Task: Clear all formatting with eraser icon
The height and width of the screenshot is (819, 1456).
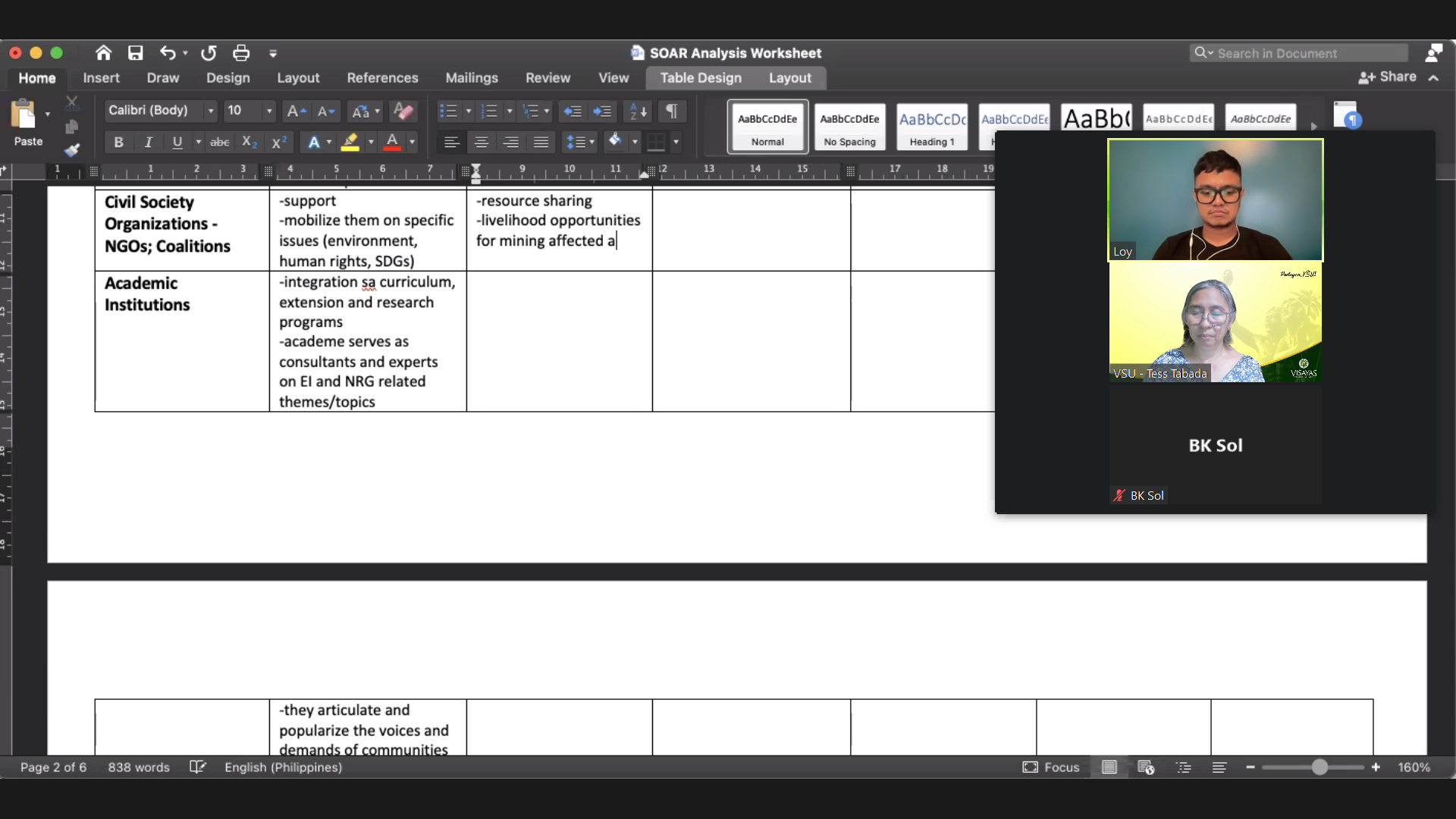Action: pyautogui.click(x=403, y=111)
